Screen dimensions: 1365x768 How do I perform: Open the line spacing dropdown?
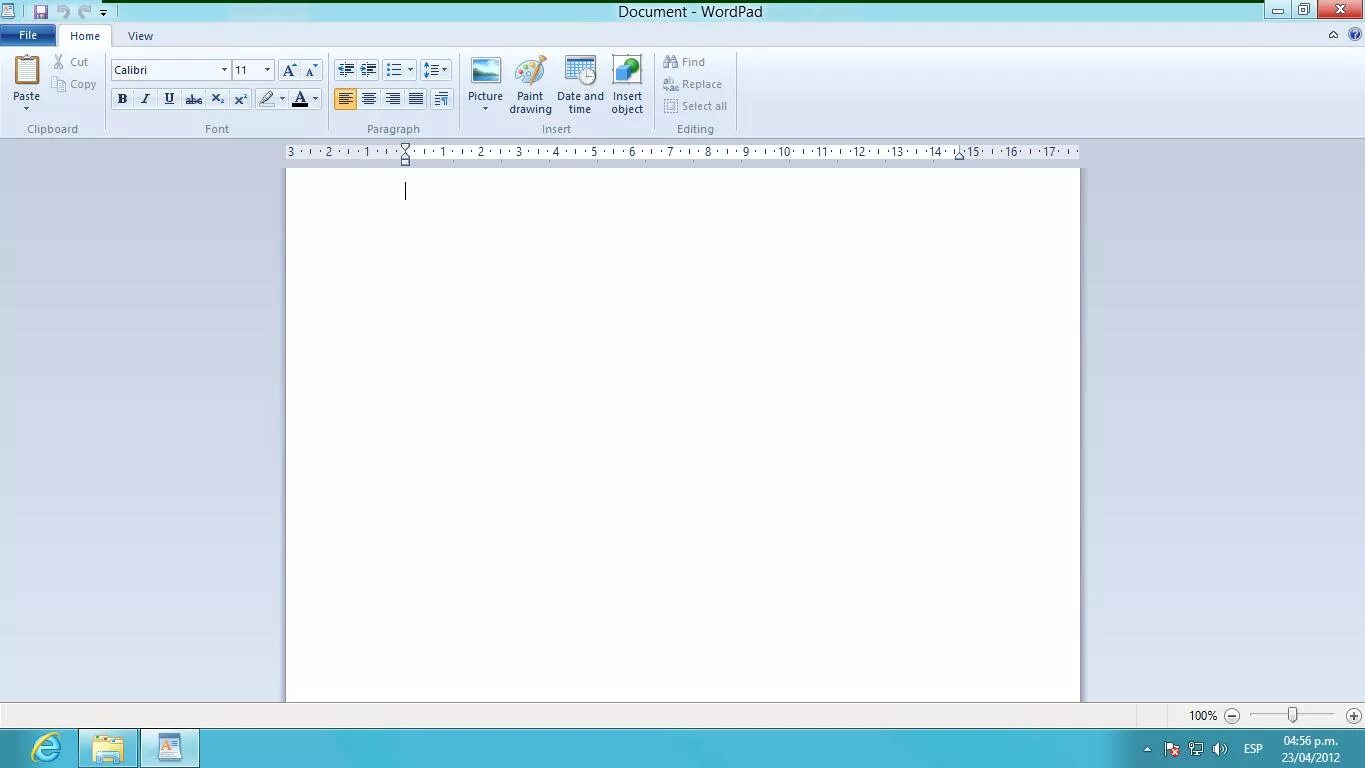click(435, 70)
